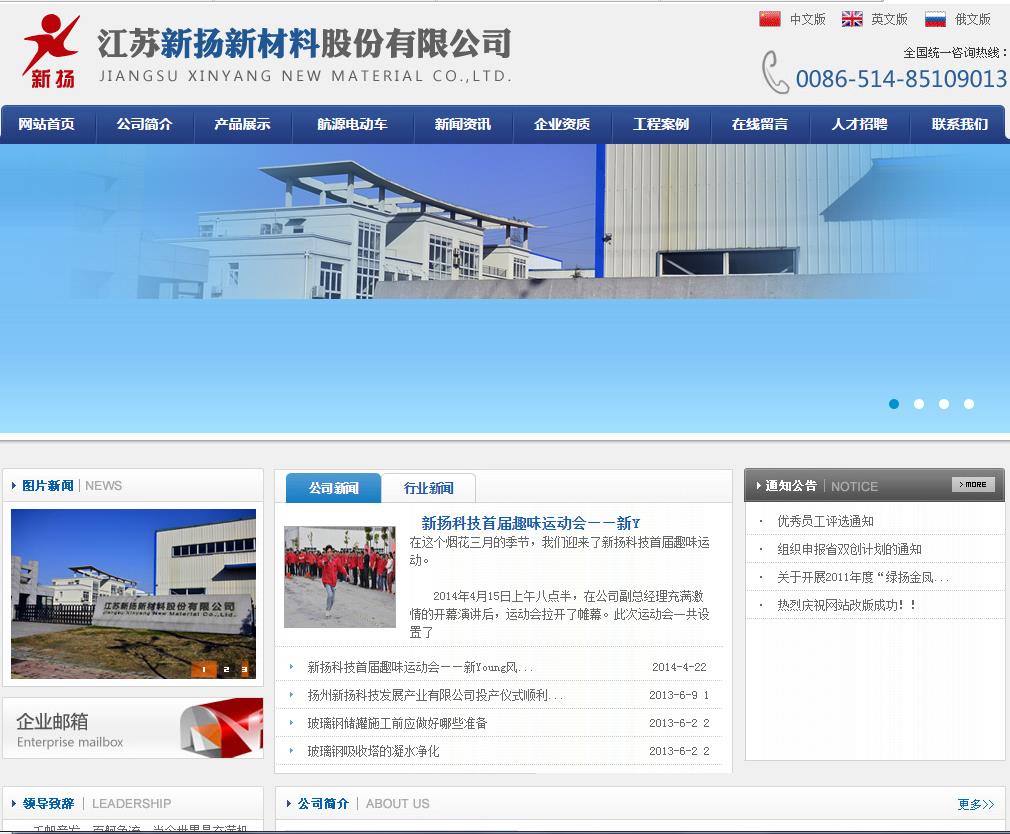Click the picture news factory photo
Screen dimensions: 1010x834
pos(133,594)
